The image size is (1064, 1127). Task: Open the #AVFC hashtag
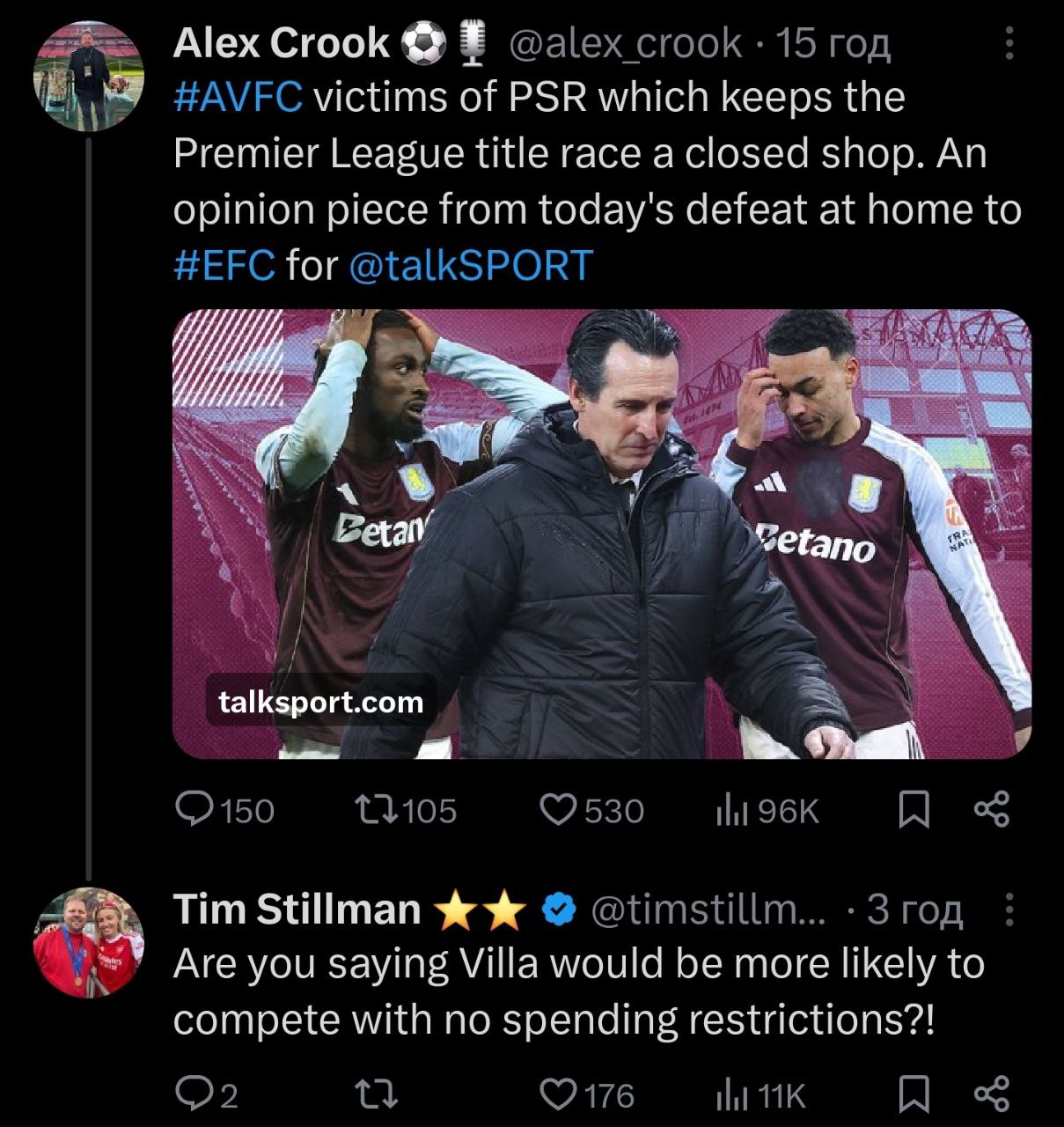click(x=238, y=98)
